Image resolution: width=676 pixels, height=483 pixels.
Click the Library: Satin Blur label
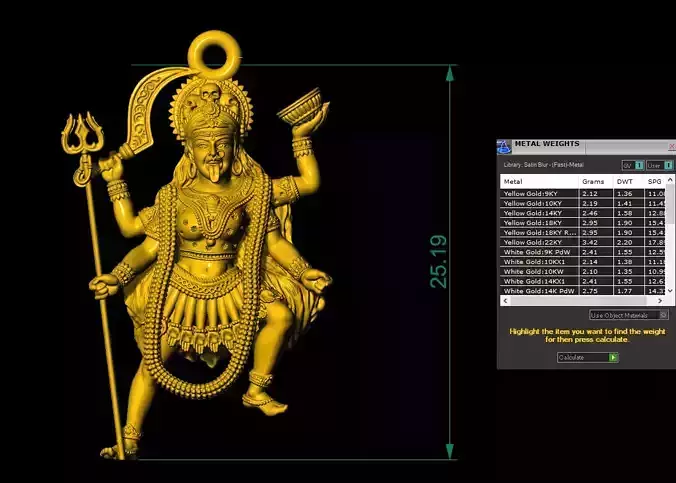point(544,165)
